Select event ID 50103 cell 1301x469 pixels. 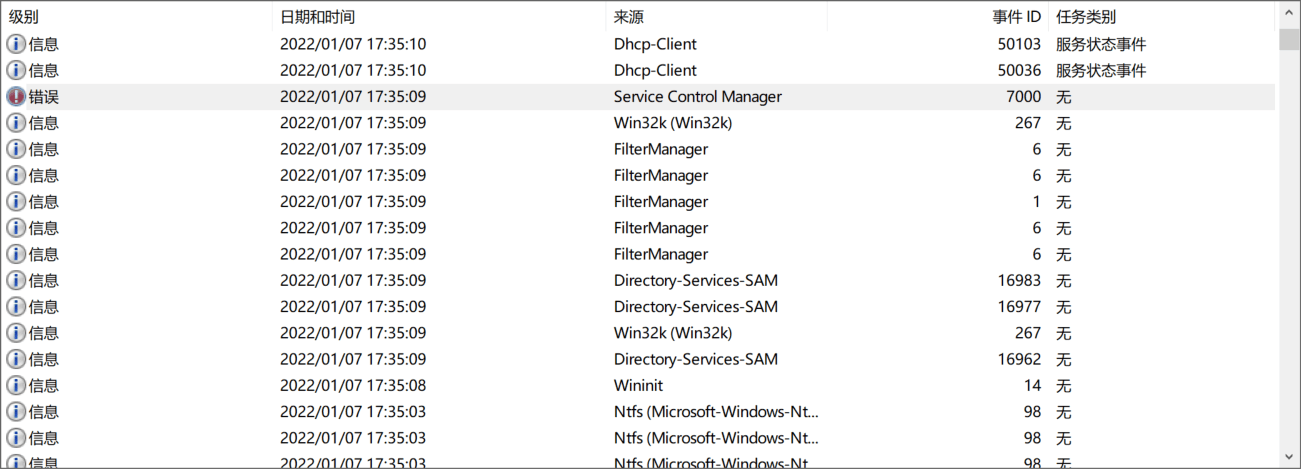tap(1019, 44)
